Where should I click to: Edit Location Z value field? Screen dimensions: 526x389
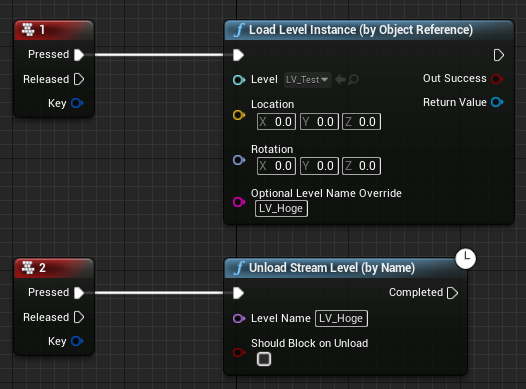361,121
